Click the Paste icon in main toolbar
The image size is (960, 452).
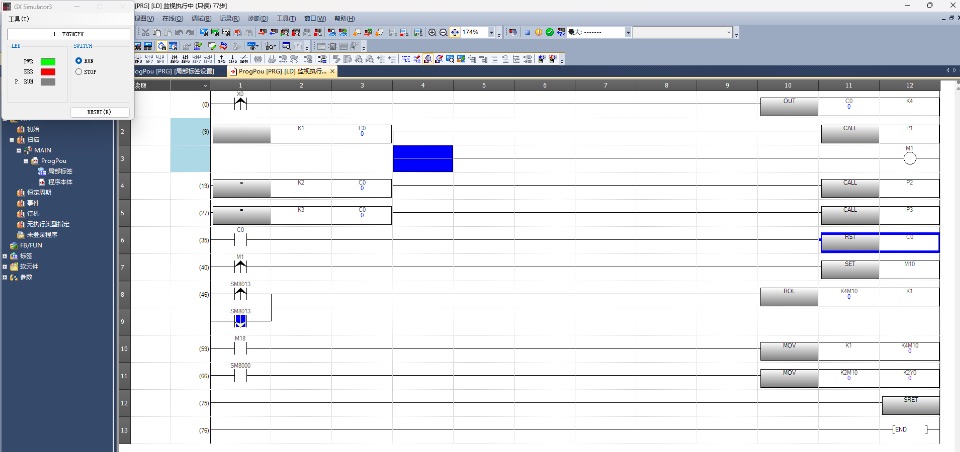[168, 32]
